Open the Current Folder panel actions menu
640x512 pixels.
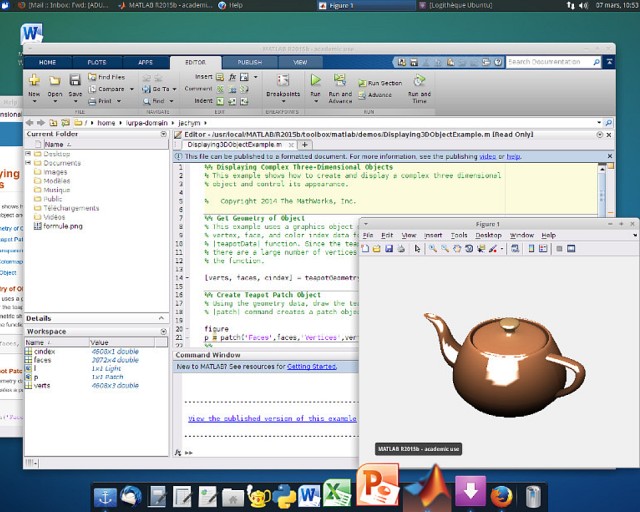point(163,133)
